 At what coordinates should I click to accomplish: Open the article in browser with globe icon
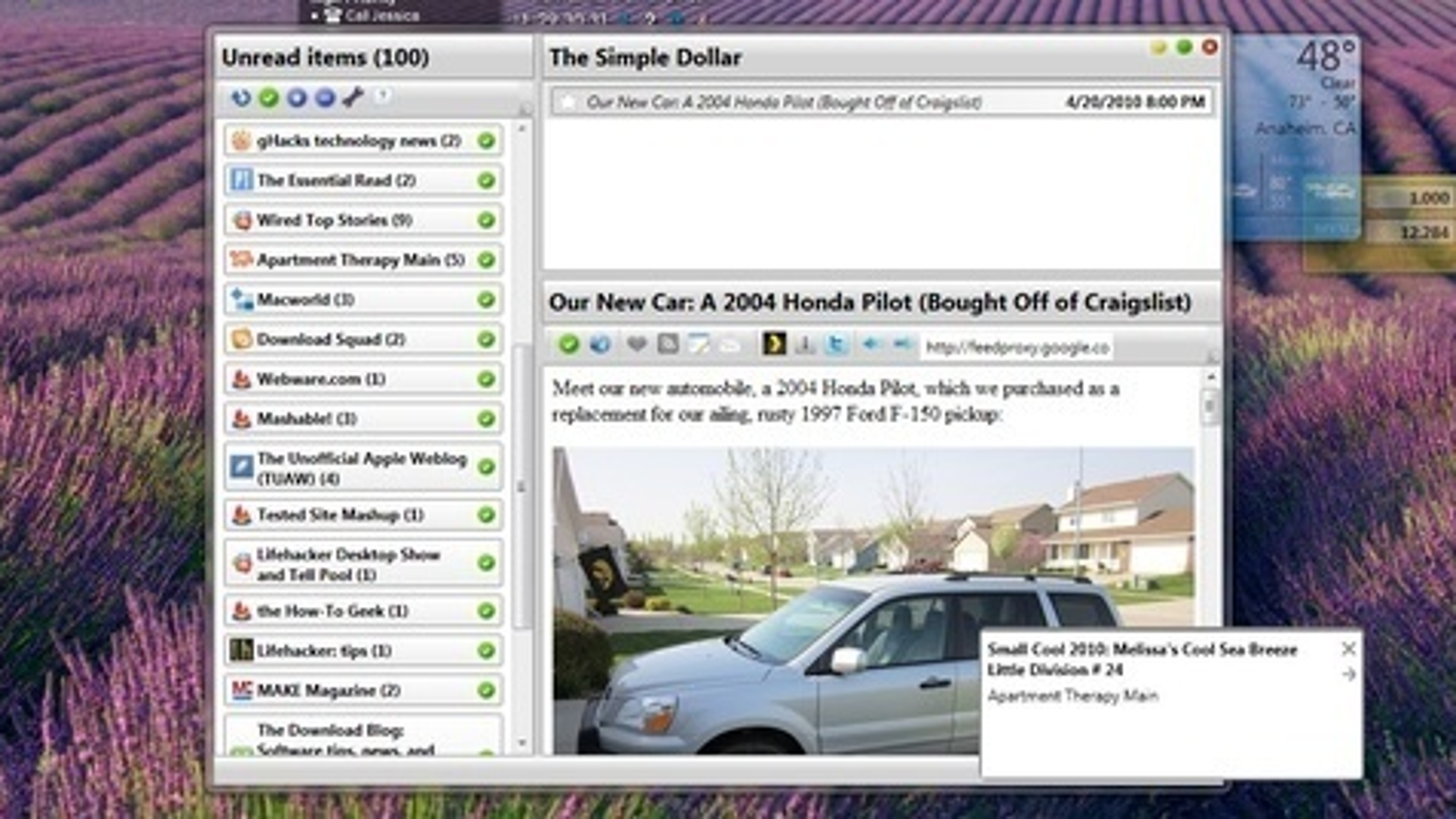click(600, 344)
